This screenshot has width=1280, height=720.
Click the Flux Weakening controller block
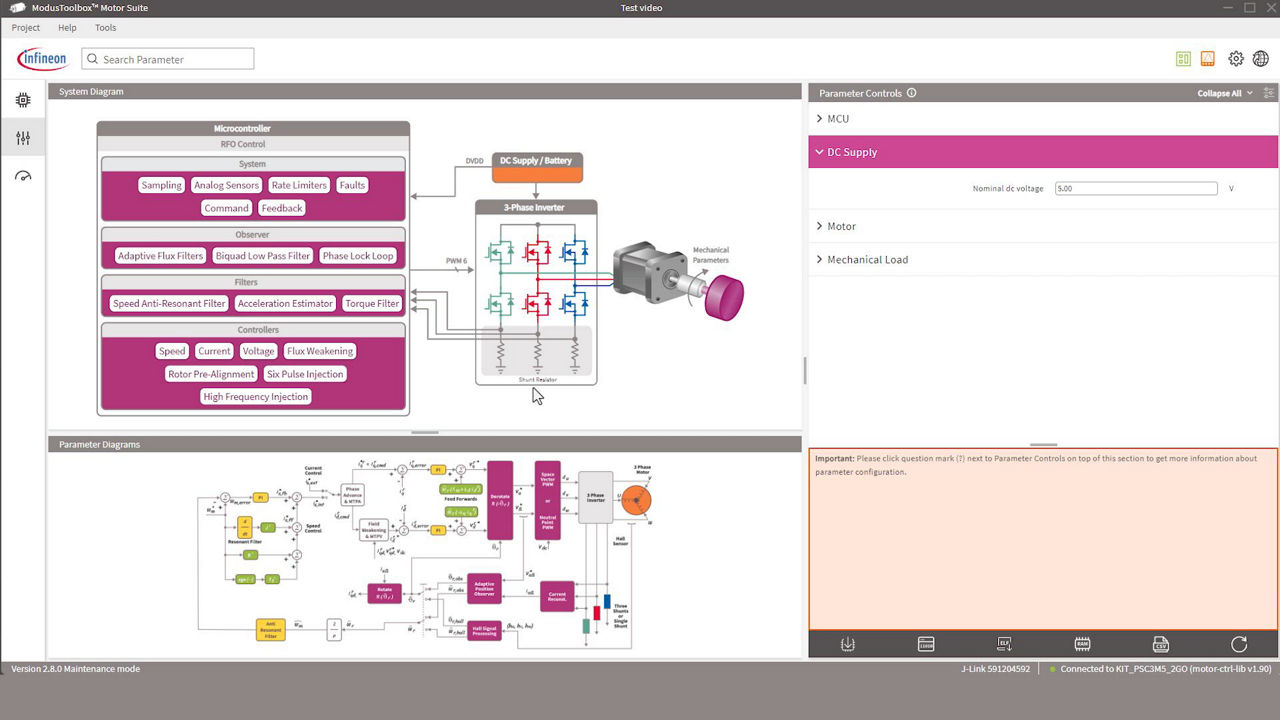pos(319,351)
